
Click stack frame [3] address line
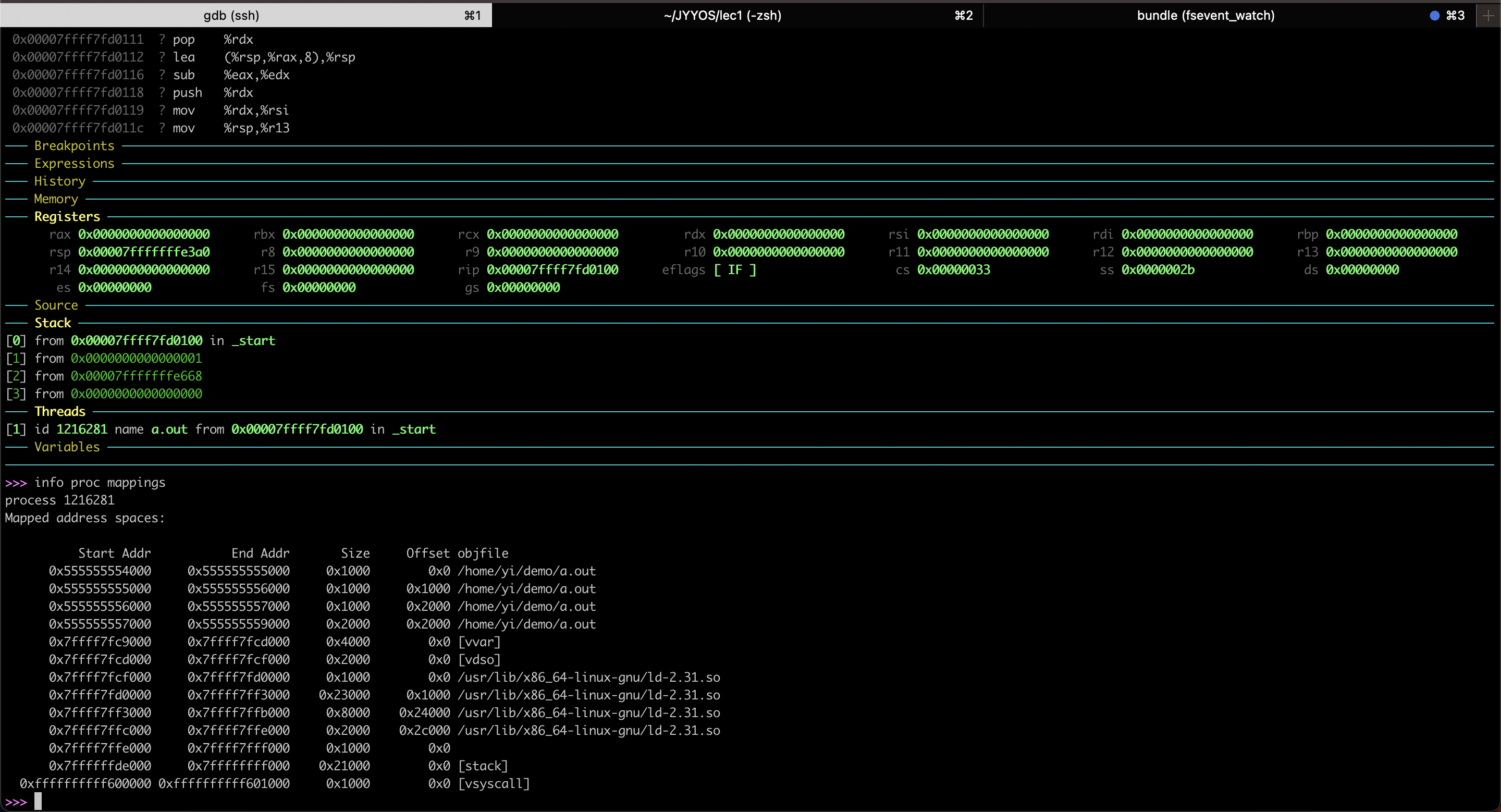[x=104, y=394]
